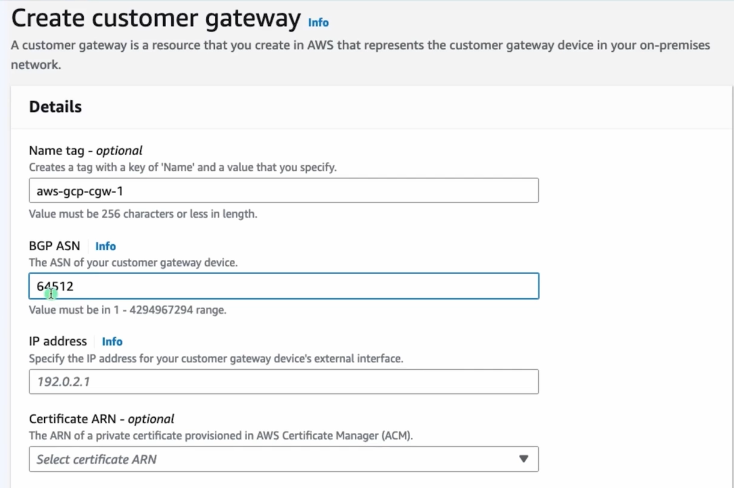Image resolution: width=734 pixels, height=488 pixels.
Task: Click the Name tag input field
Action: click(x=284, y=191)
